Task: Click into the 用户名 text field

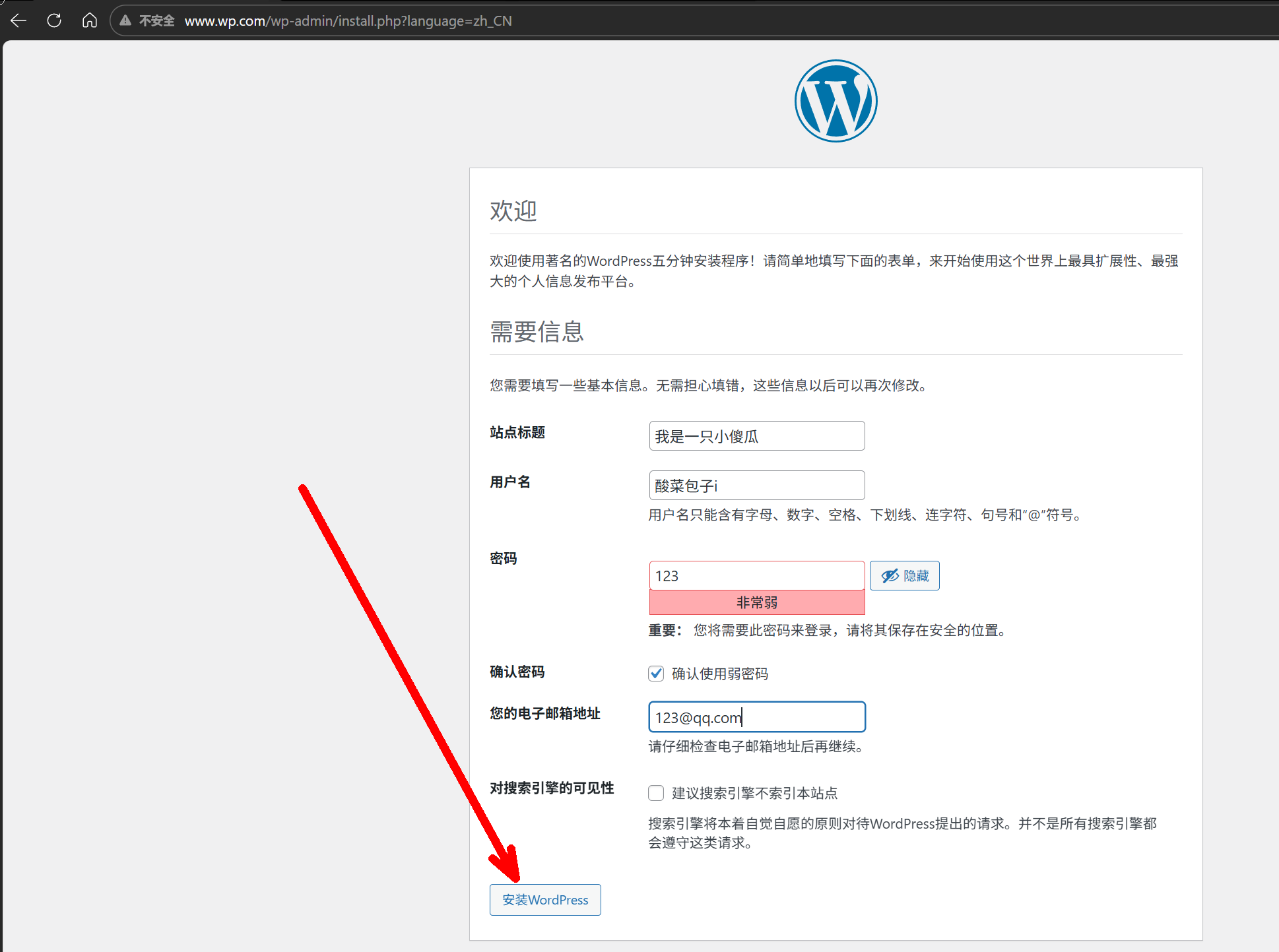Action: point(756,486)
